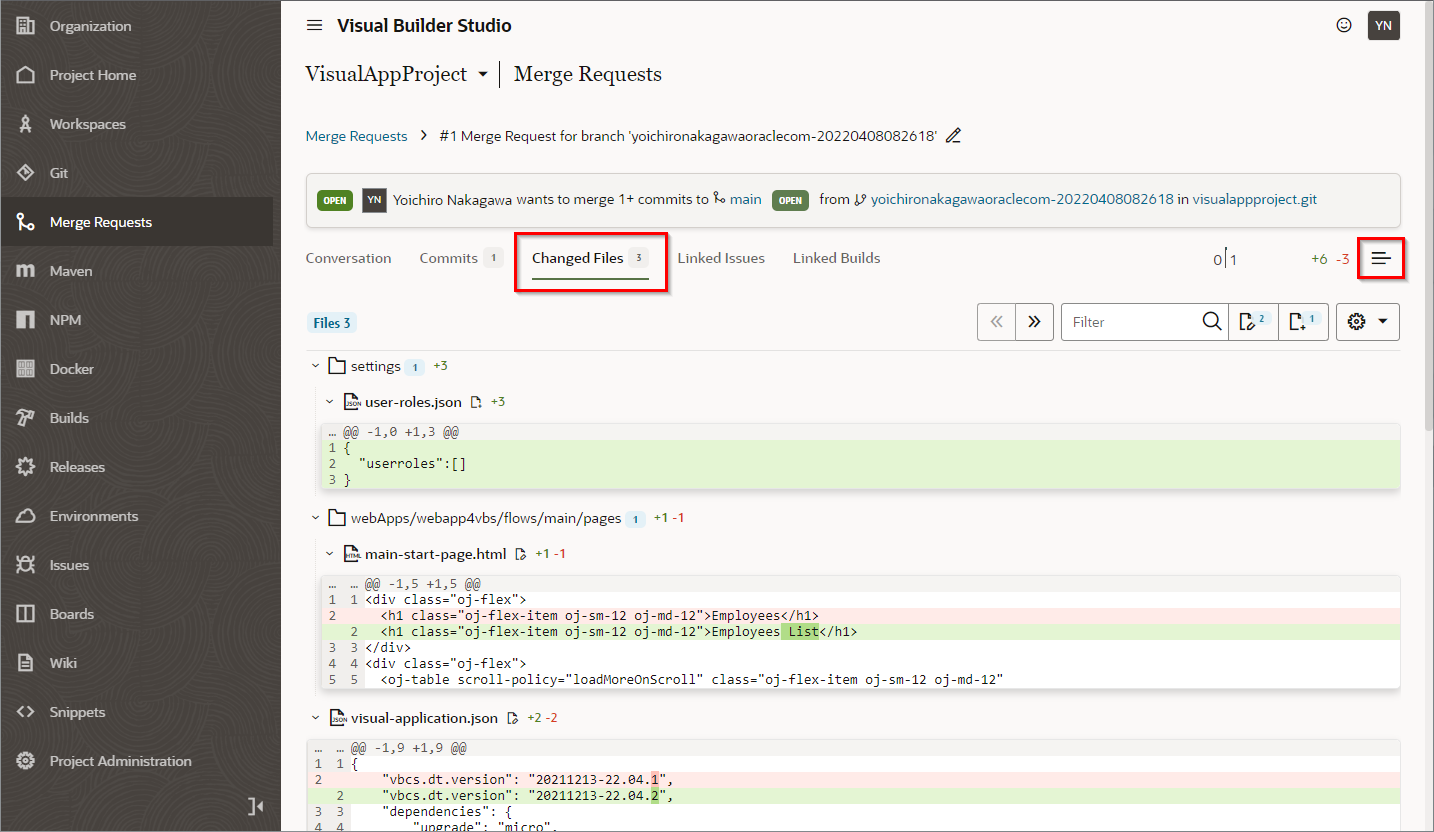This screenshot has width=1434, height=832.
Task: Click the smiley feedback icon
Action: click(1344, 25)
